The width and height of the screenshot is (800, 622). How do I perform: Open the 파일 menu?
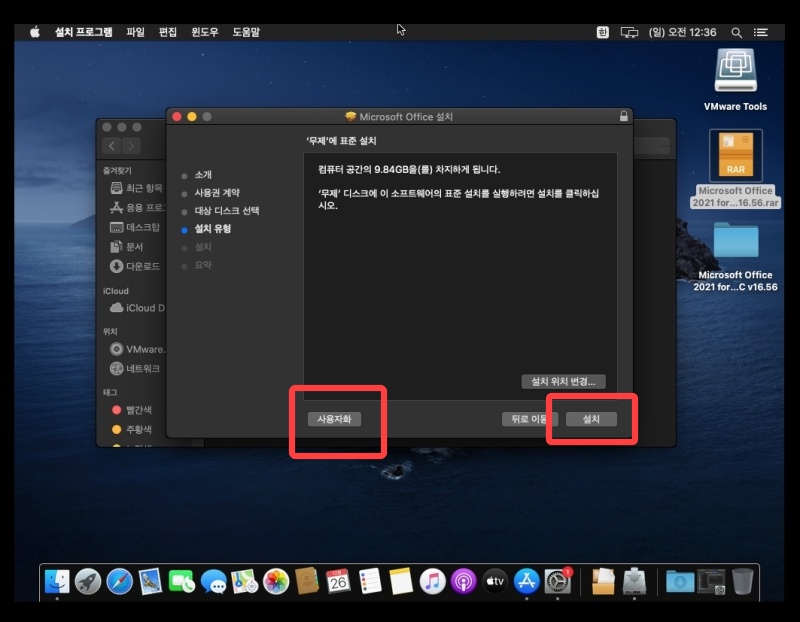coord(135,32)
